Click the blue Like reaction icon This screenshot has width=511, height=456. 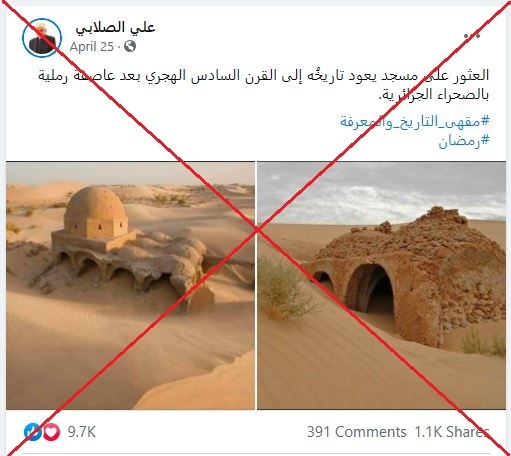coord(33,432)
